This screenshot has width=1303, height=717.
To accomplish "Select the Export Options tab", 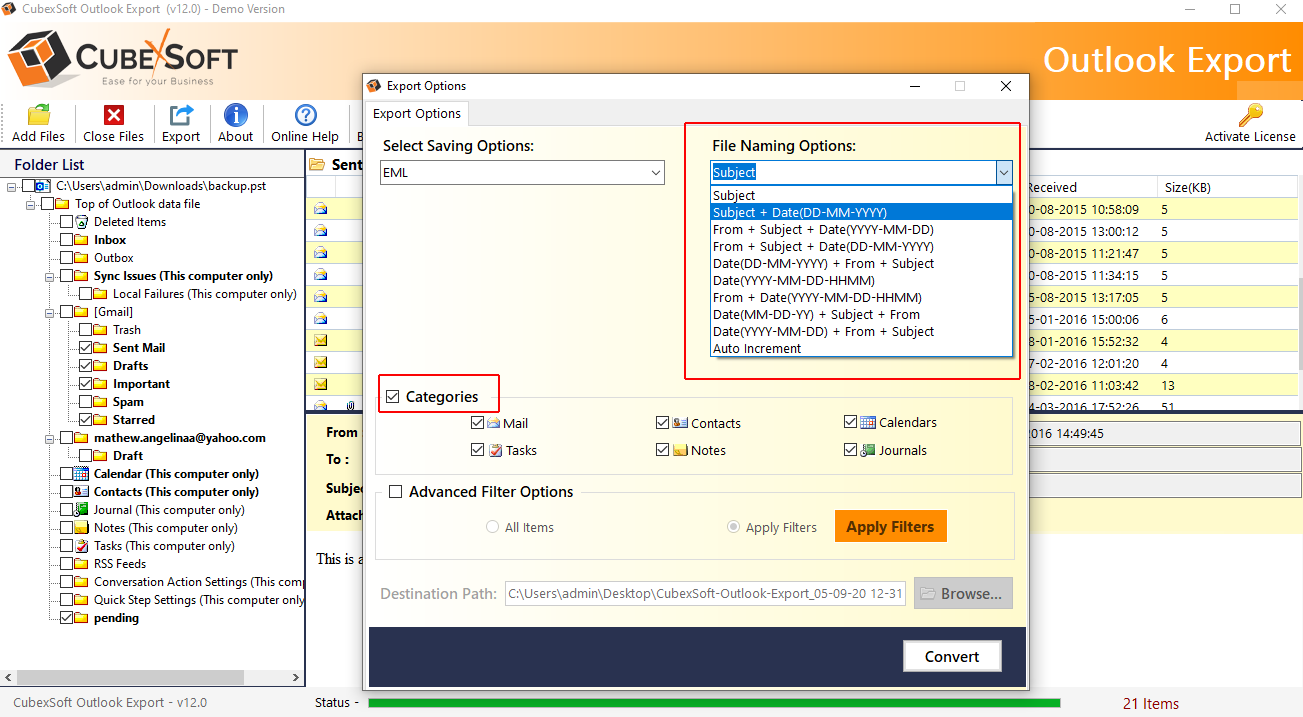I will pyautogui.click(x=417, y=113).
